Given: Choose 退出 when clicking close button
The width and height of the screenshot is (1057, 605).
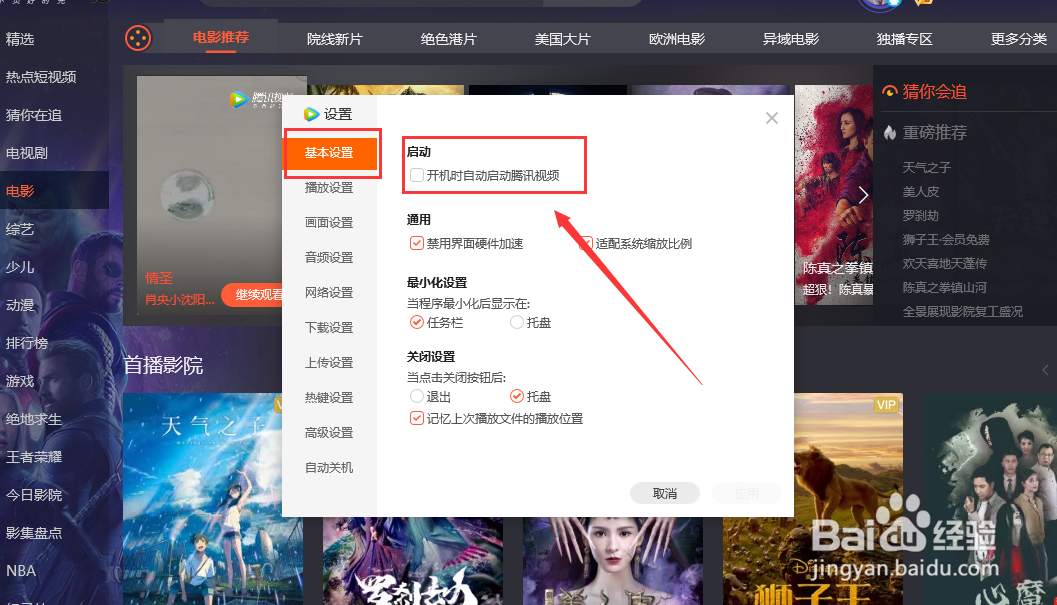Looking at the screenshot, I should pos(417,397).
